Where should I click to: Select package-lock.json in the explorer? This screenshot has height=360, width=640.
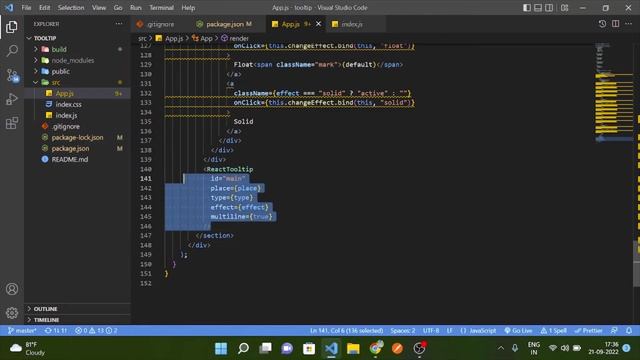(78, 137)
